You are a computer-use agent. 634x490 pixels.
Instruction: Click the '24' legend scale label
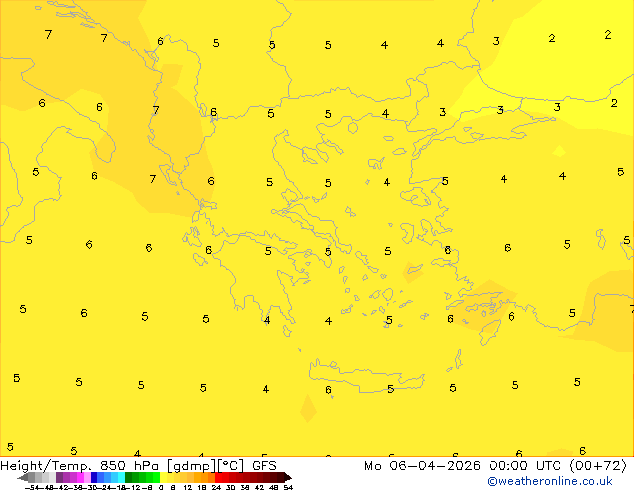pos(216,488)
